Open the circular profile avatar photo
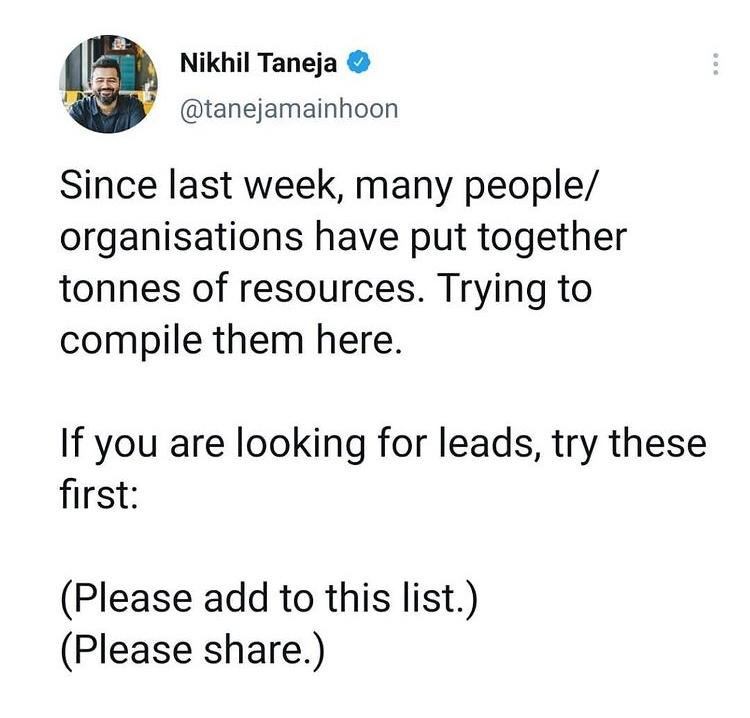Image resolution: width=750 pixels, height=718 pixels. (x=108, y=84)
